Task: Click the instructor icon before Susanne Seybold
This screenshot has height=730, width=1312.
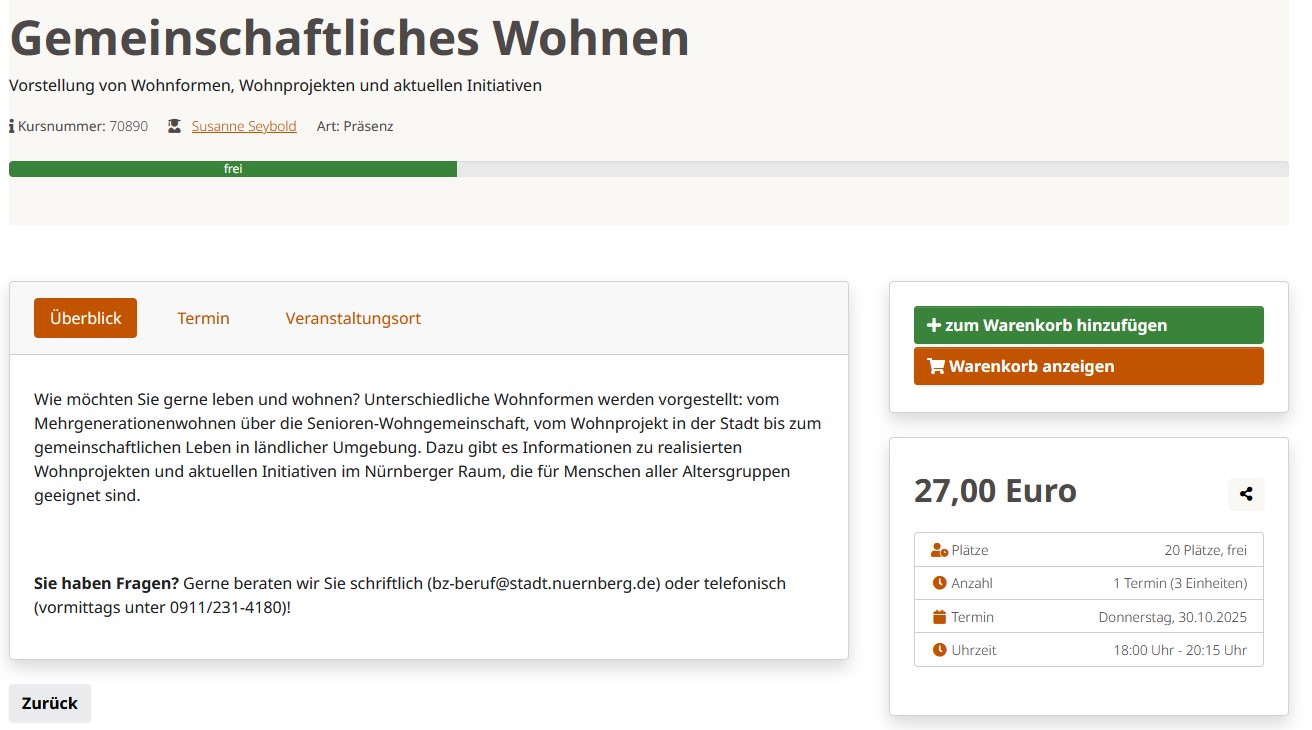Action: point(175,127)
